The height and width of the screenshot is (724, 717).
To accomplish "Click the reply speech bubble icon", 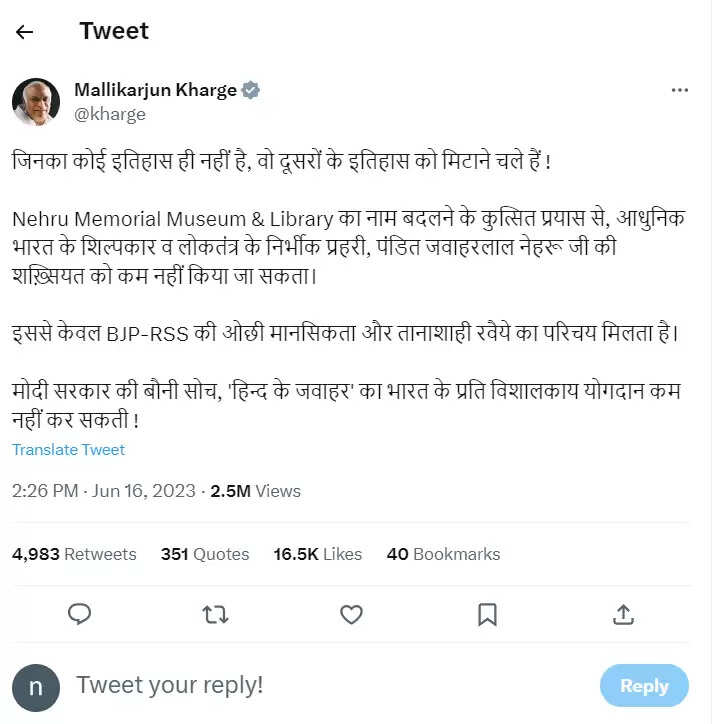I will coord(79,613).
